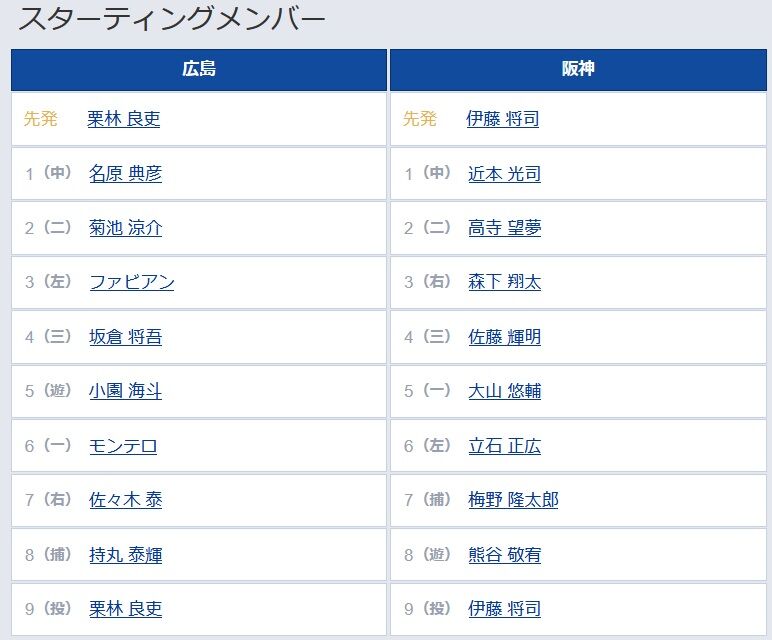Viewport: 772px width, 640px height.
Task: Open shortstop 小園 海斗 profile
Action: point(125,391)
